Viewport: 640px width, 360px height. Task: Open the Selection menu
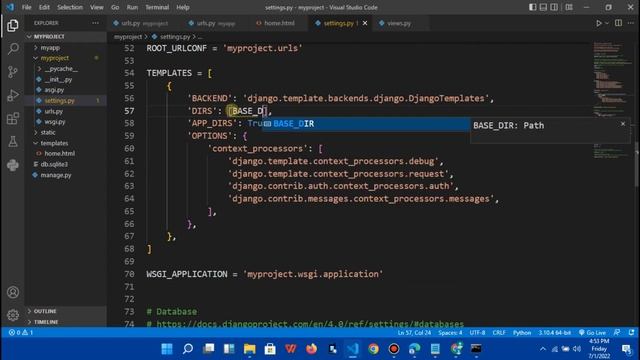coord(70,7)
